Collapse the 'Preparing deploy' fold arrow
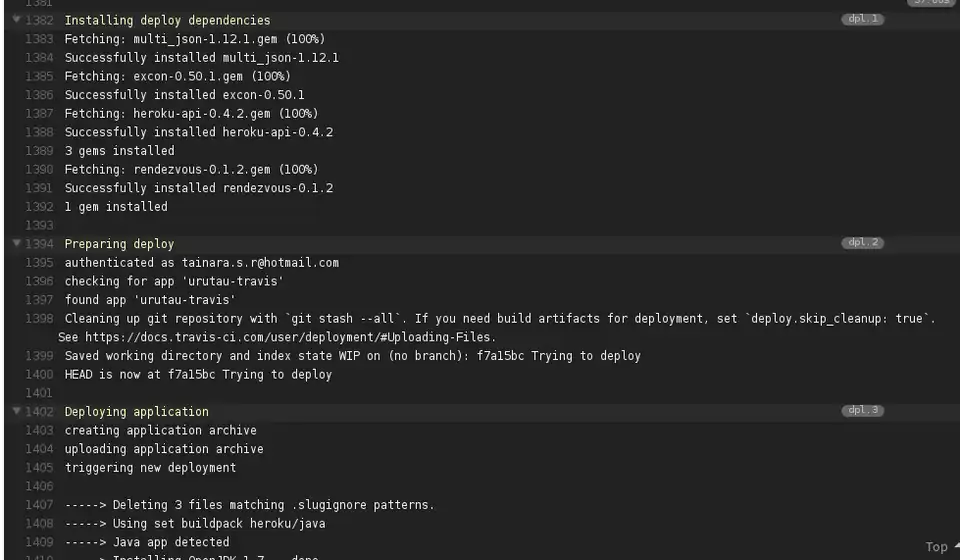 tap(16, 244)
